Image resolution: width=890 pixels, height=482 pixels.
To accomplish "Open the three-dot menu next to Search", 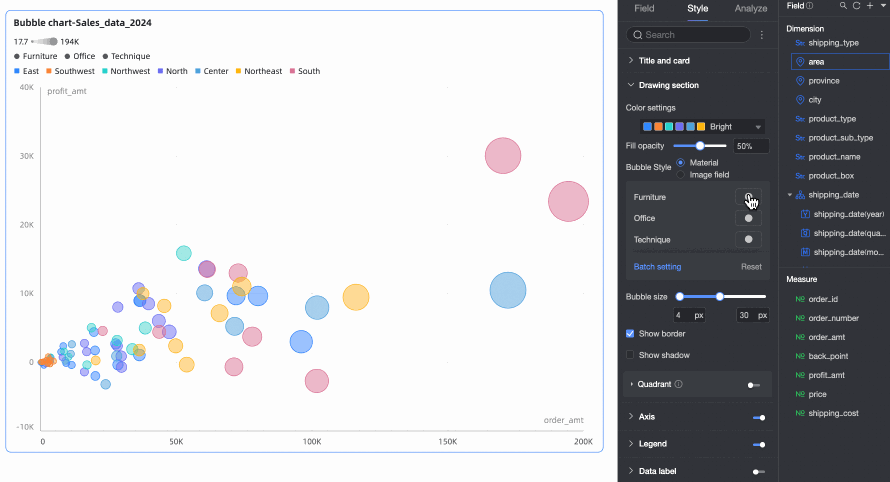I will (762, 35).
